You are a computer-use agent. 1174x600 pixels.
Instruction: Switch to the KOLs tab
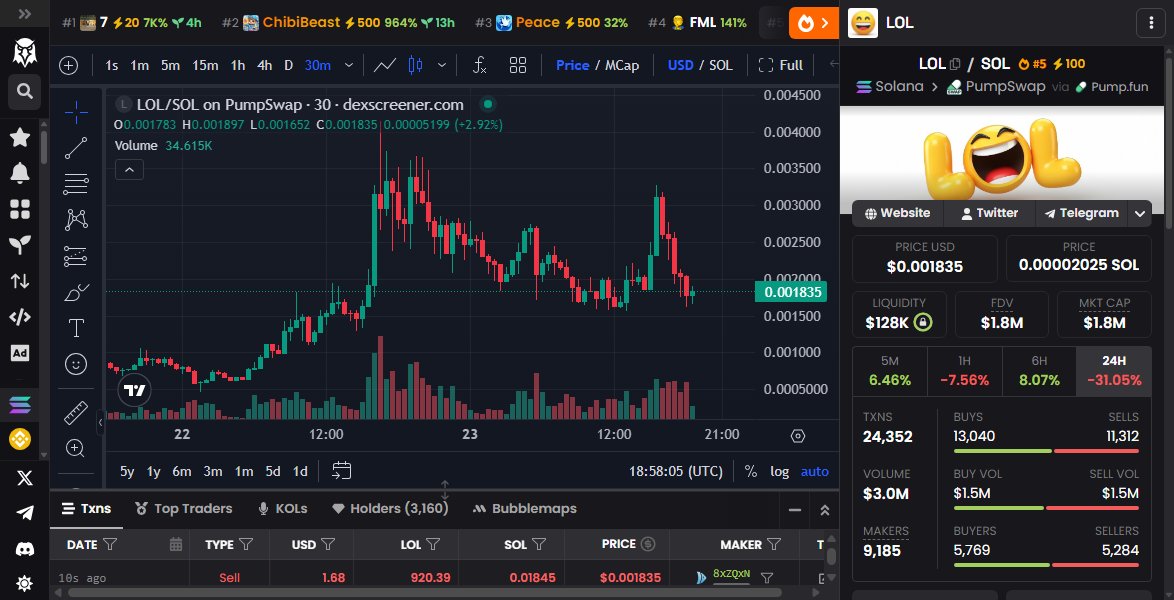click(x=282, y=509)
